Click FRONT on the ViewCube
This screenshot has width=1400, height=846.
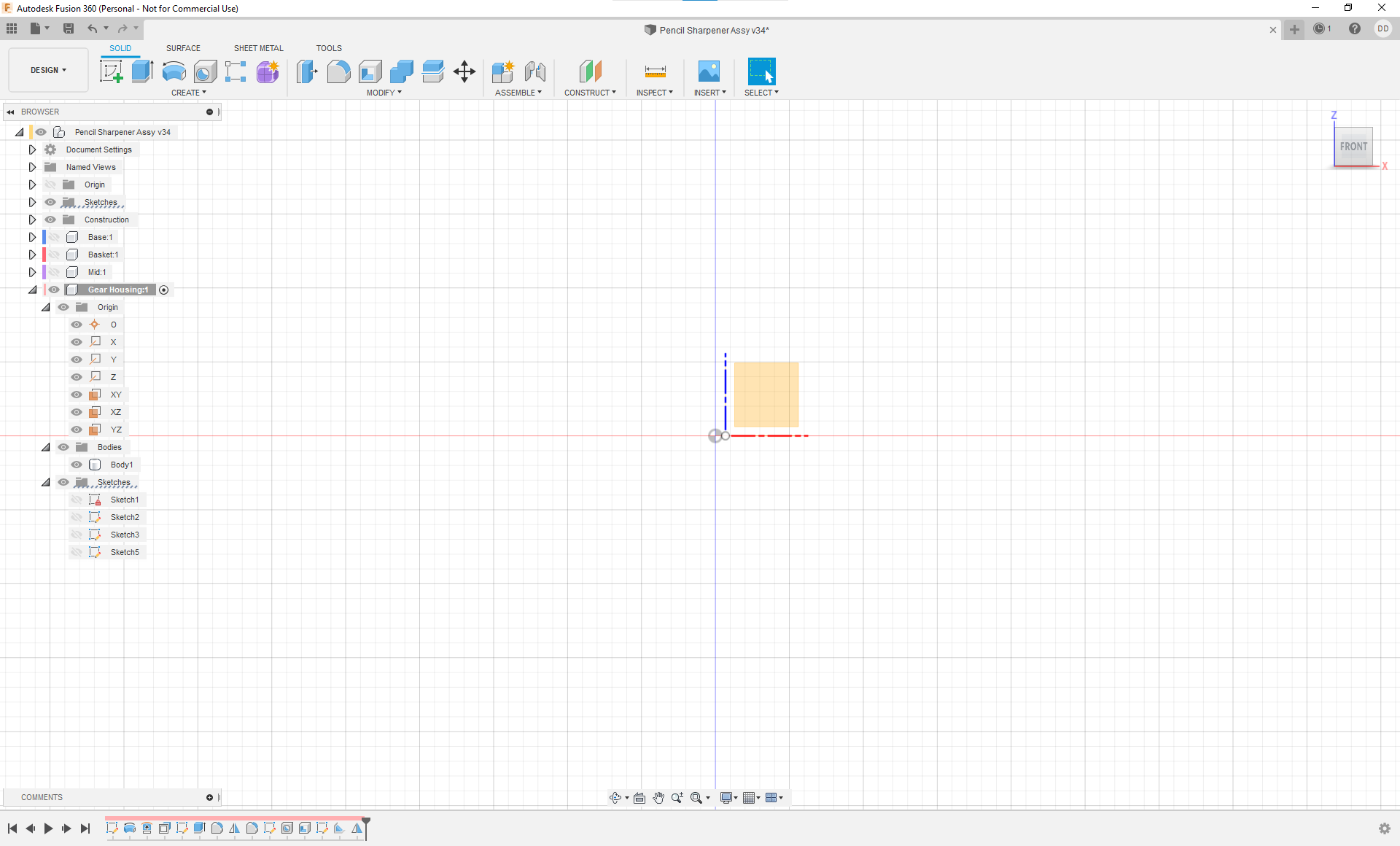(x=1353, y=147)
